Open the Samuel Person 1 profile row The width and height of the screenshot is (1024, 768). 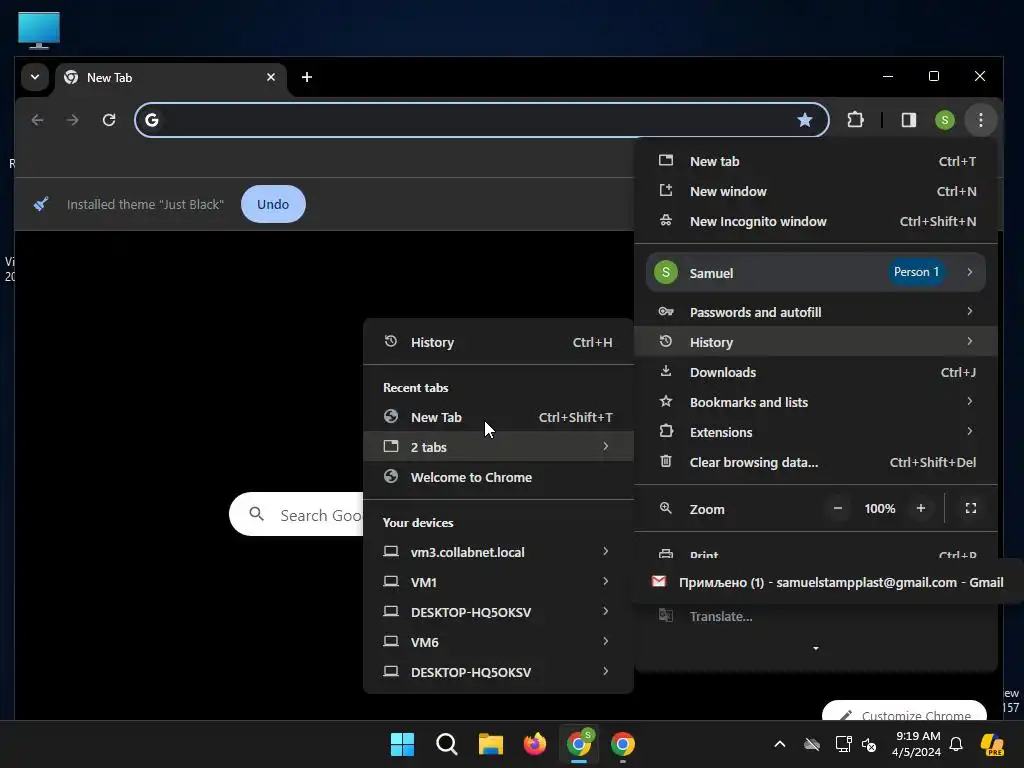pyautogui.click(x=816, y=272)
